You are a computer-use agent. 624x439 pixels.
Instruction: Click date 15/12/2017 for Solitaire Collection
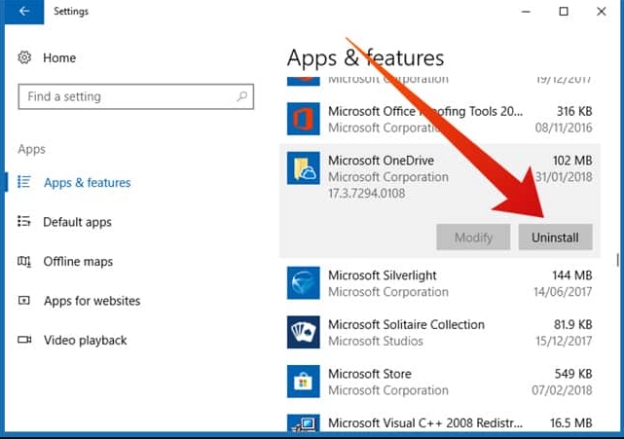pyautogui.click(x=564, y=341)
